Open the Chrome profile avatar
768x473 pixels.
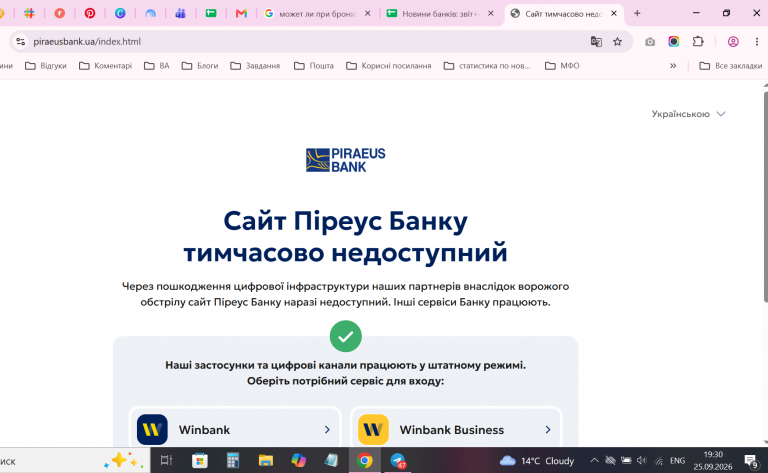[733, 42]
